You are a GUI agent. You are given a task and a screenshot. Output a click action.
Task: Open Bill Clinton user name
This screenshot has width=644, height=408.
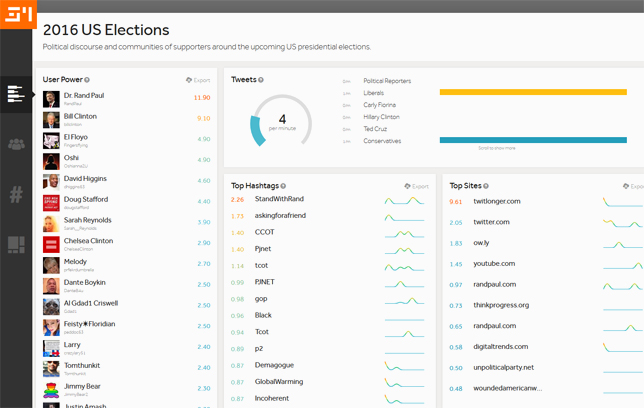click(80, 116)
